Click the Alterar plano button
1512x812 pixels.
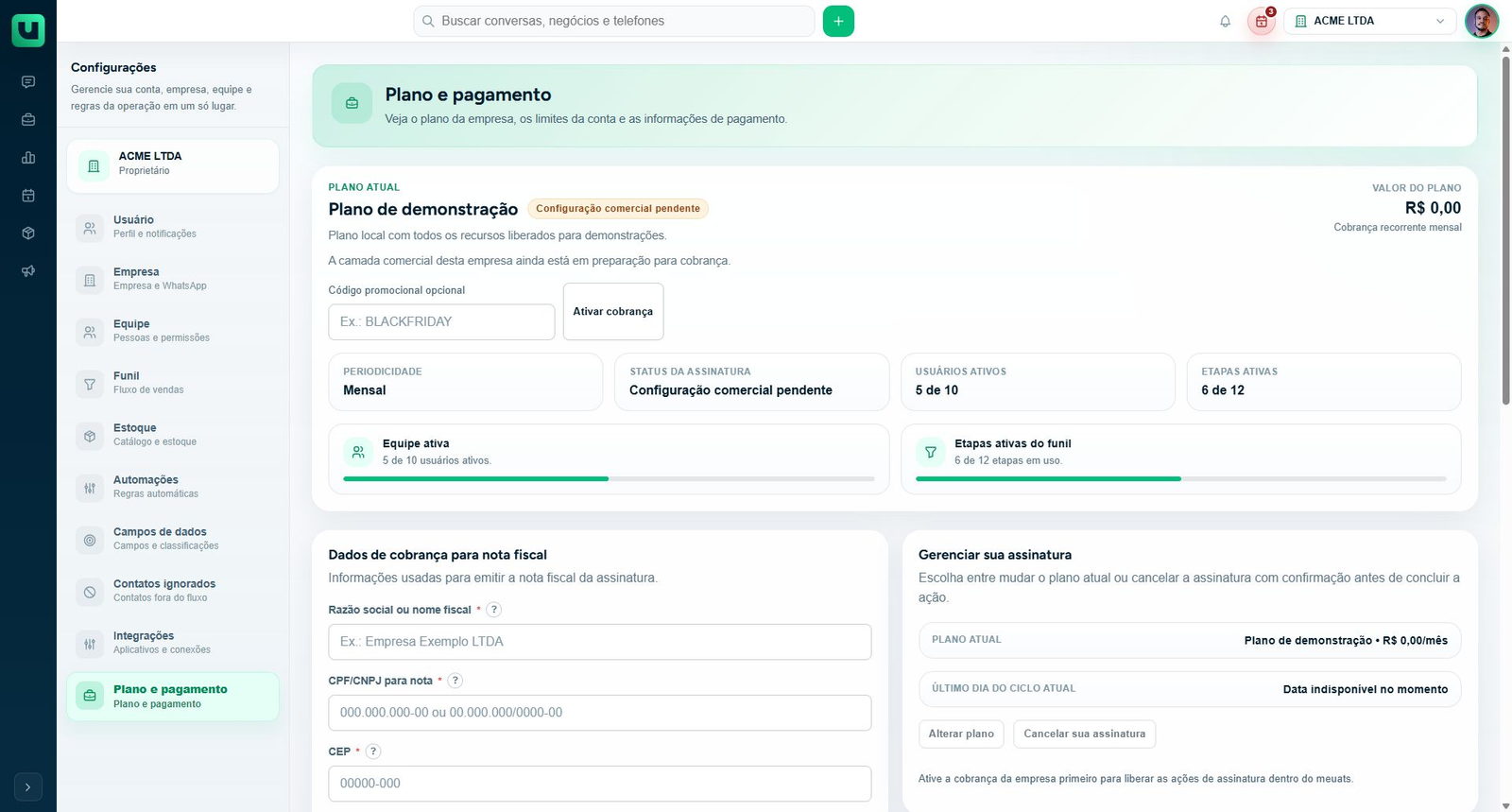961,734
